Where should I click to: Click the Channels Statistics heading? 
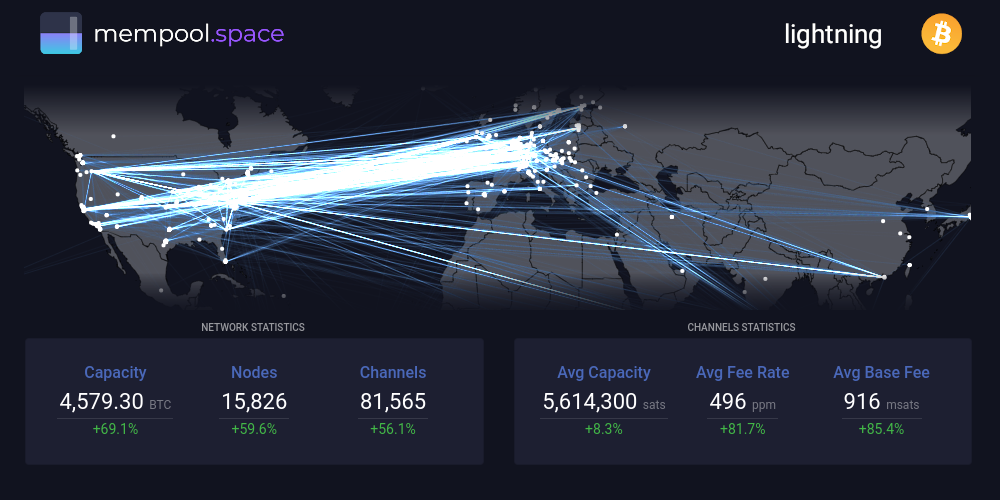[741, 327]
